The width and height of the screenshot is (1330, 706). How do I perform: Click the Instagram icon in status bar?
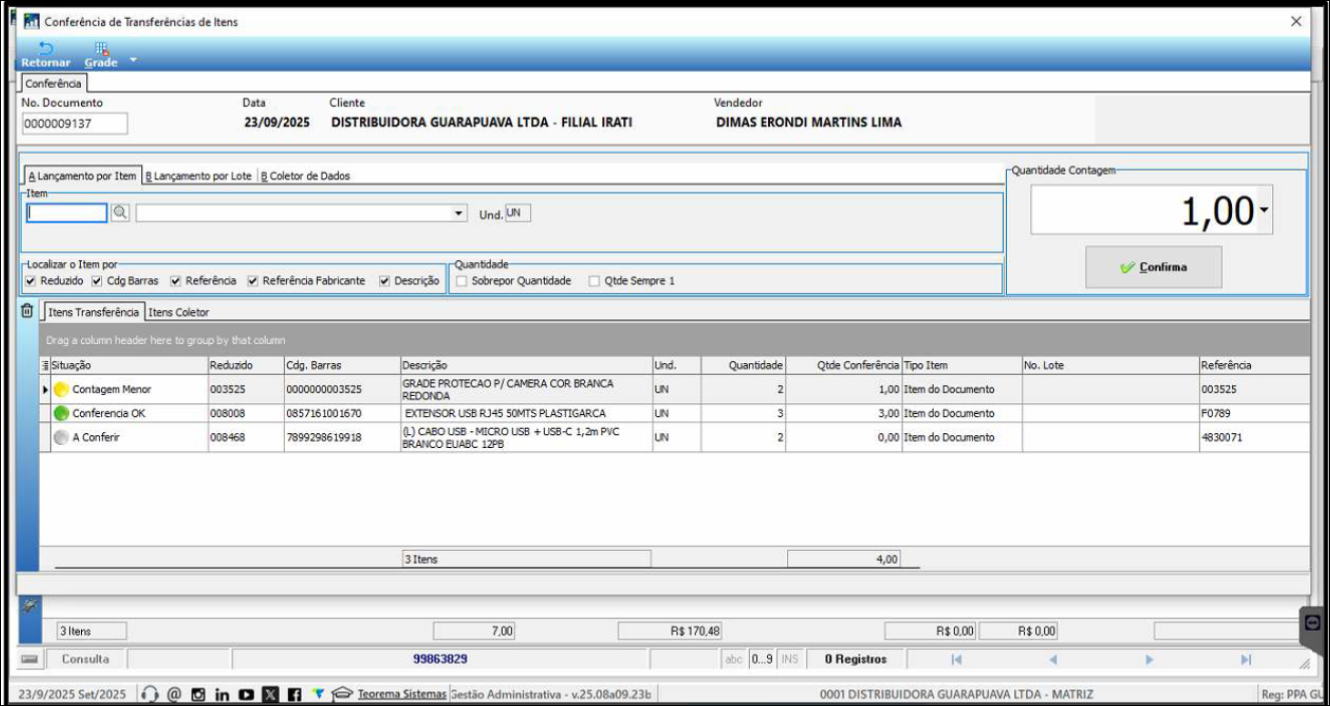point(198,694)
